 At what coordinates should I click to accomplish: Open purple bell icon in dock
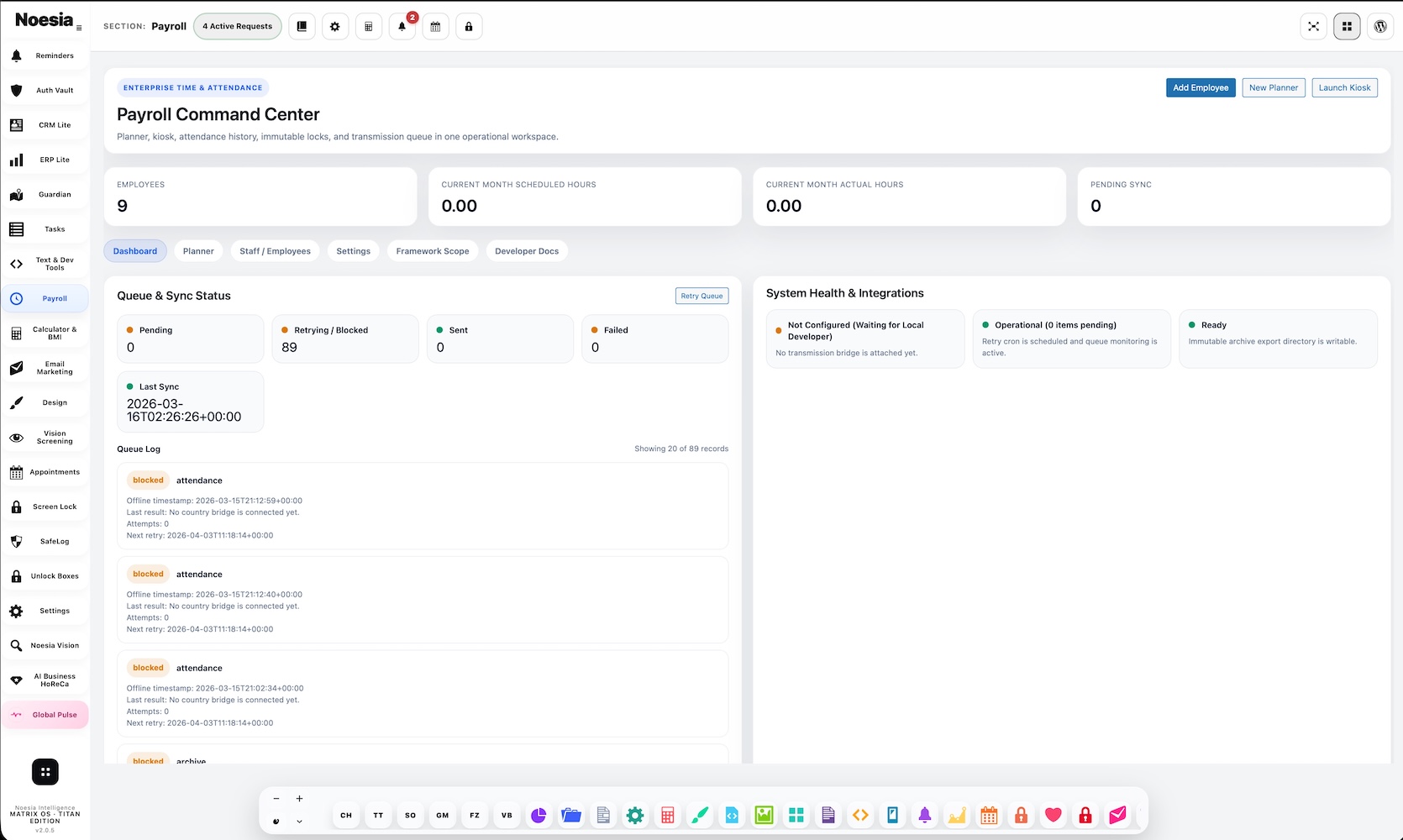[925, 815]
